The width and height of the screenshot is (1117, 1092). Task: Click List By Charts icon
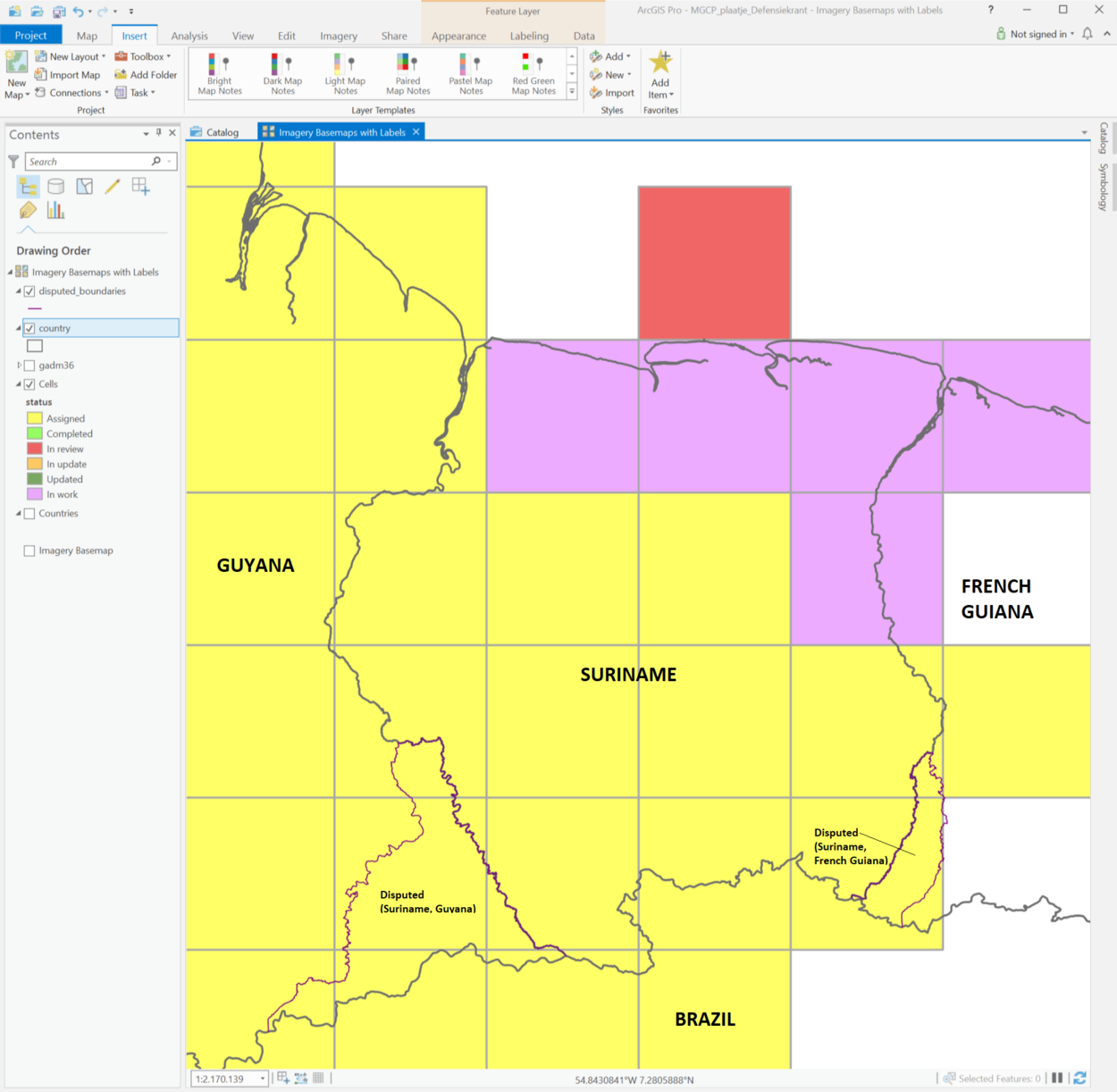55,211
